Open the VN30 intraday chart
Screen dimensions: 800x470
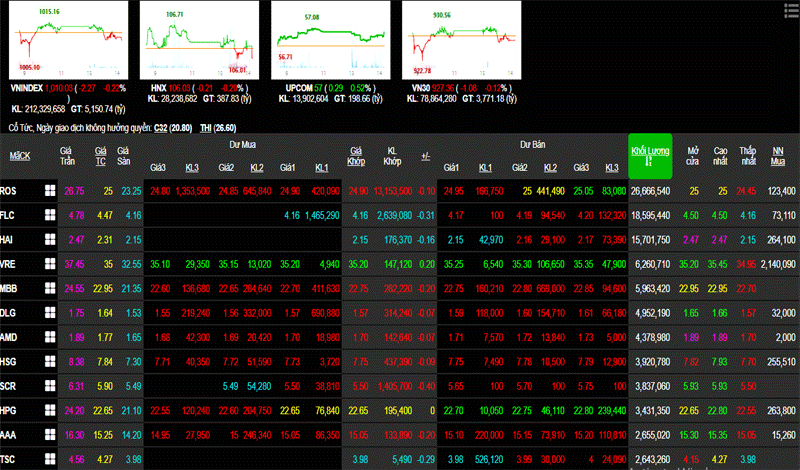462,40
